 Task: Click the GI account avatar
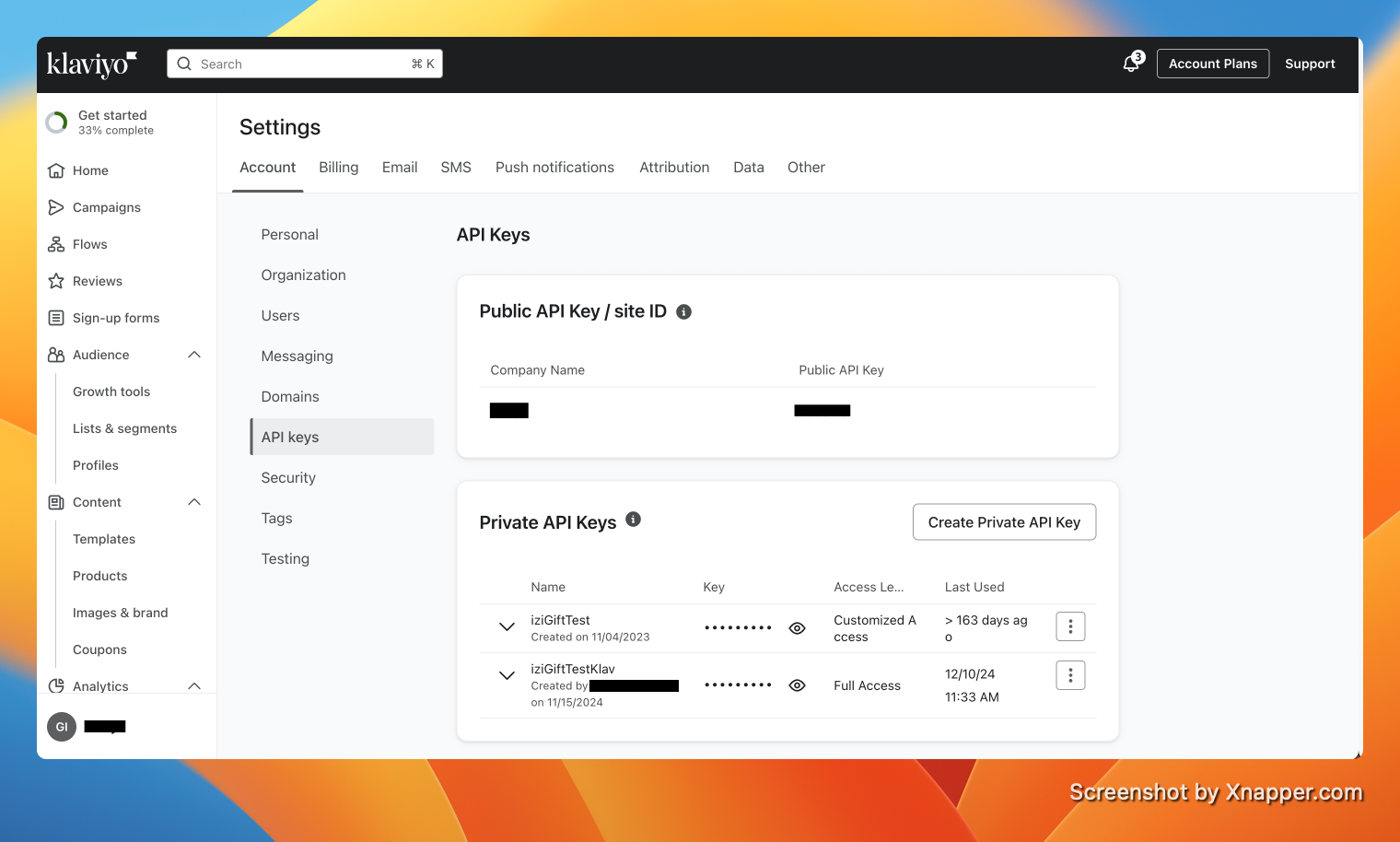pos(62,727)
